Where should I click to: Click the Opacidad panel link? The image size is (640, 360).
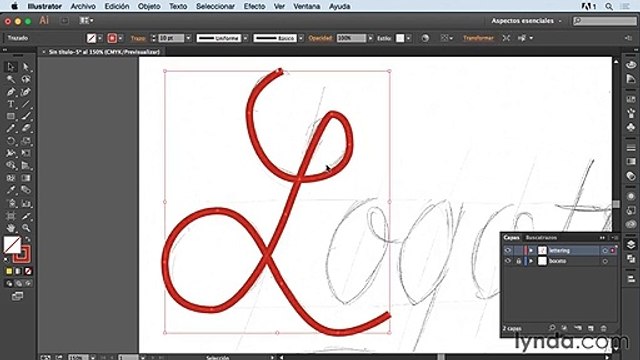[320, 38]
